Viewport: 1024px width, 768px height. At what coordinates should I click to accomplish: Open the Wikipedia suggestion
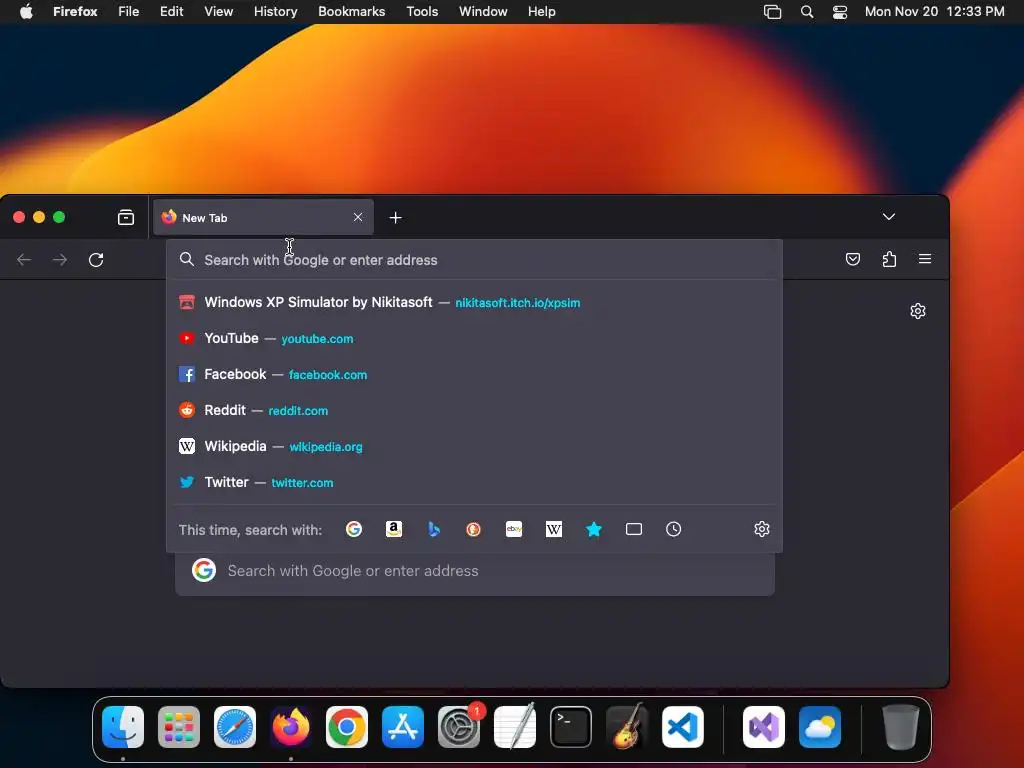point(475,446)
